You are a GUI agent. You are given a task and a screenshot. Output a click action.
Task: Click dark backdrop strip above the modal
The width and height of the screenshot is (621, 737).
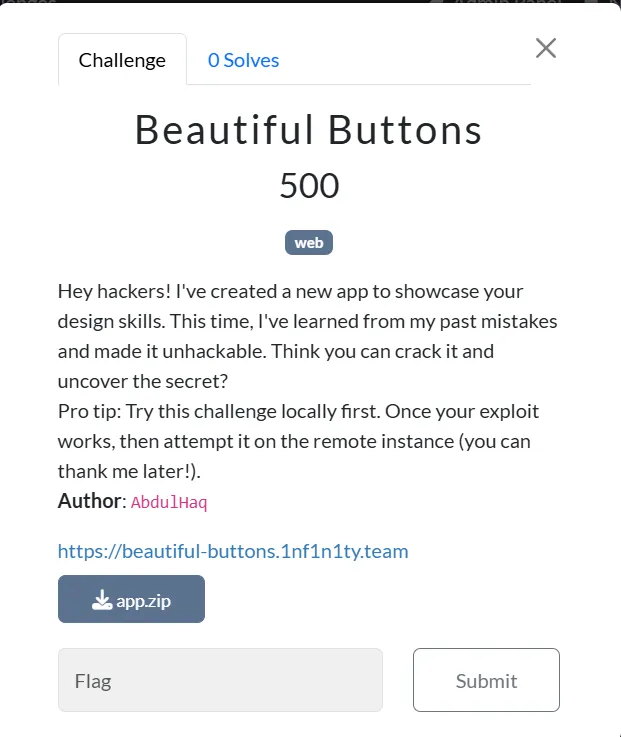(x=310, y=1)
